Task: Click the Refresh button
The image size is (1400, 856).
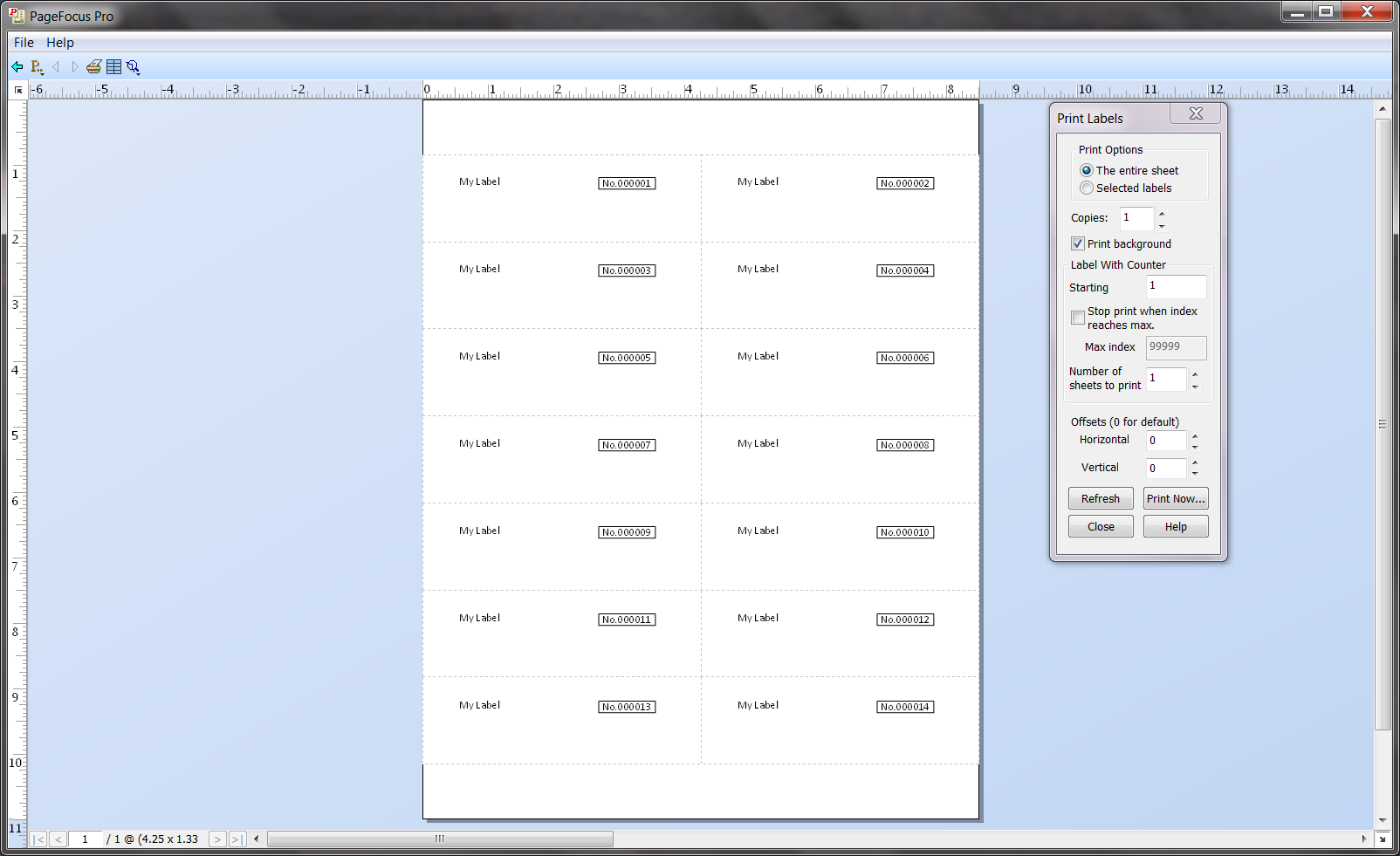Action: (1101, 498)
